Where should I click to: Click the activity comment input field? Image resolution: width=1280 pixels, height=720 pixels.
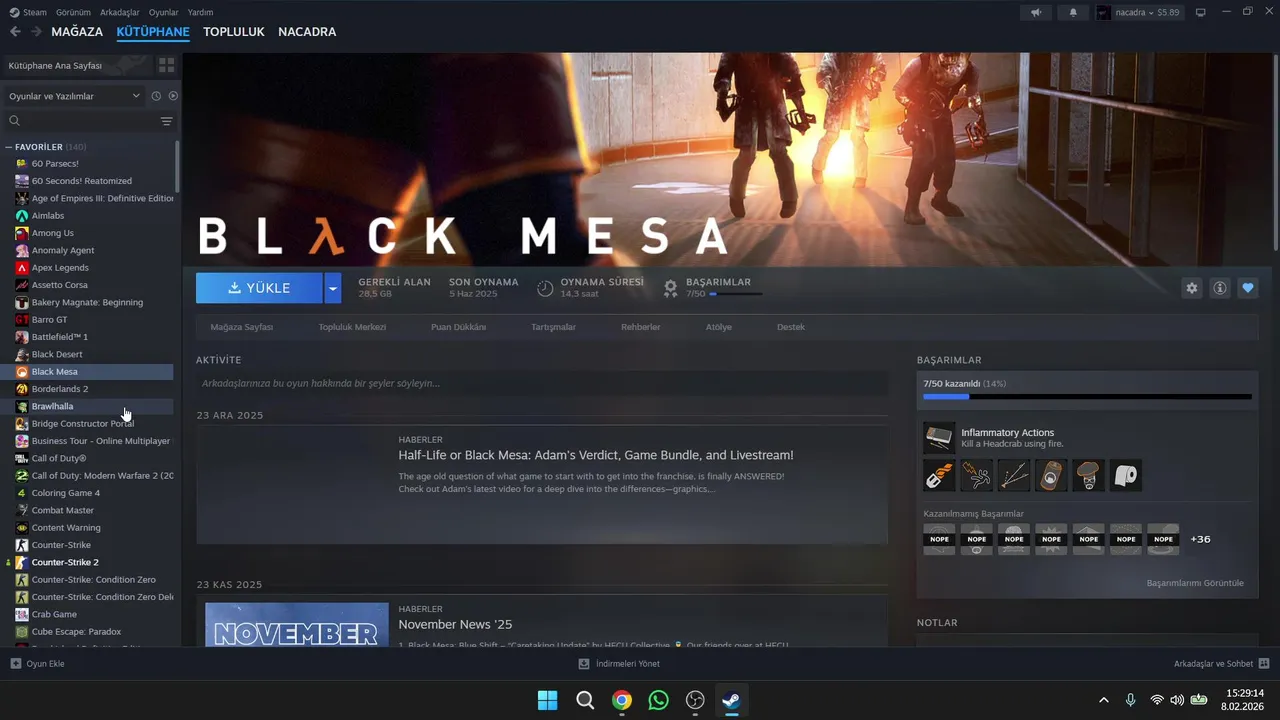click(x=542, y=383)
